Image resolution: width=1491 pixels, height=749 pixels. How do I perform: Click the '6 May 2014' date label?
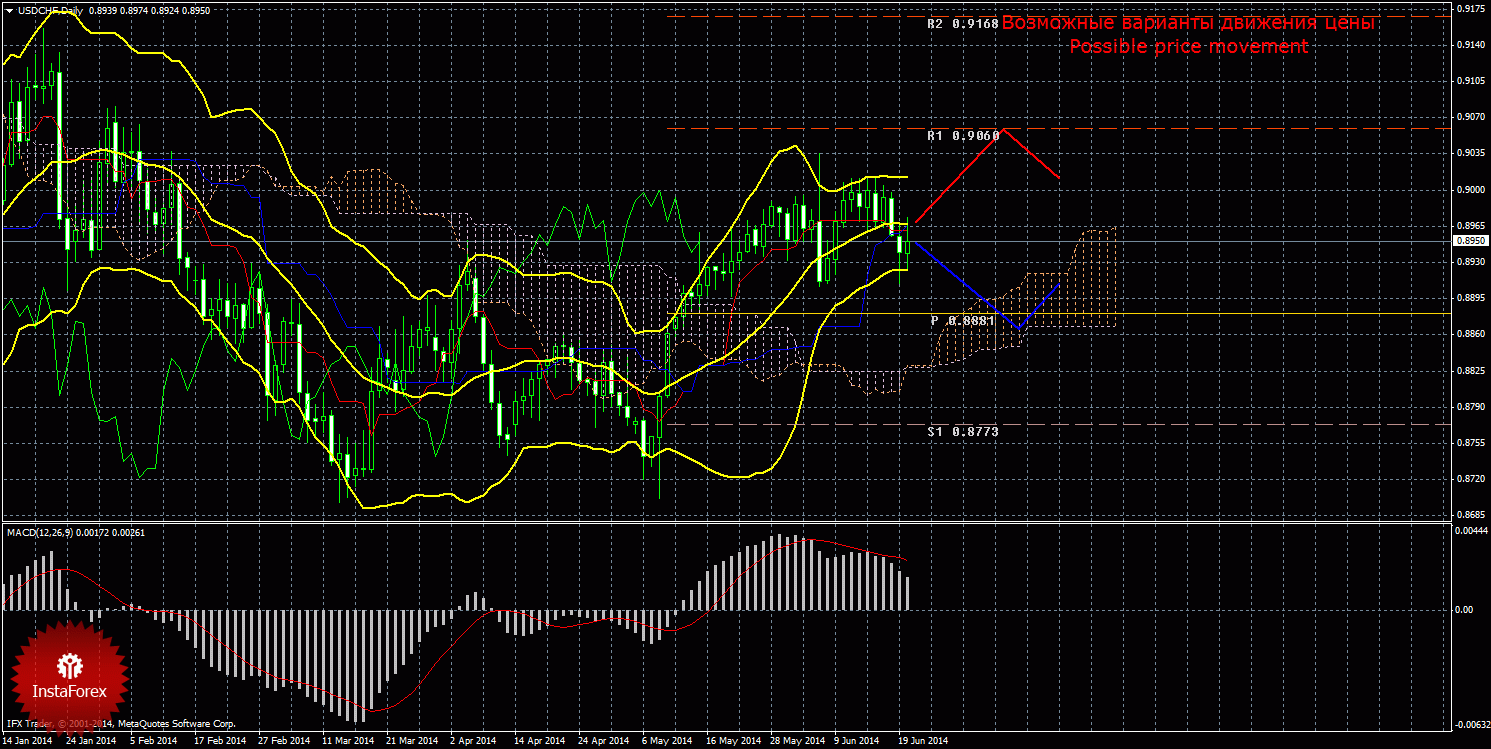point(667,741)
